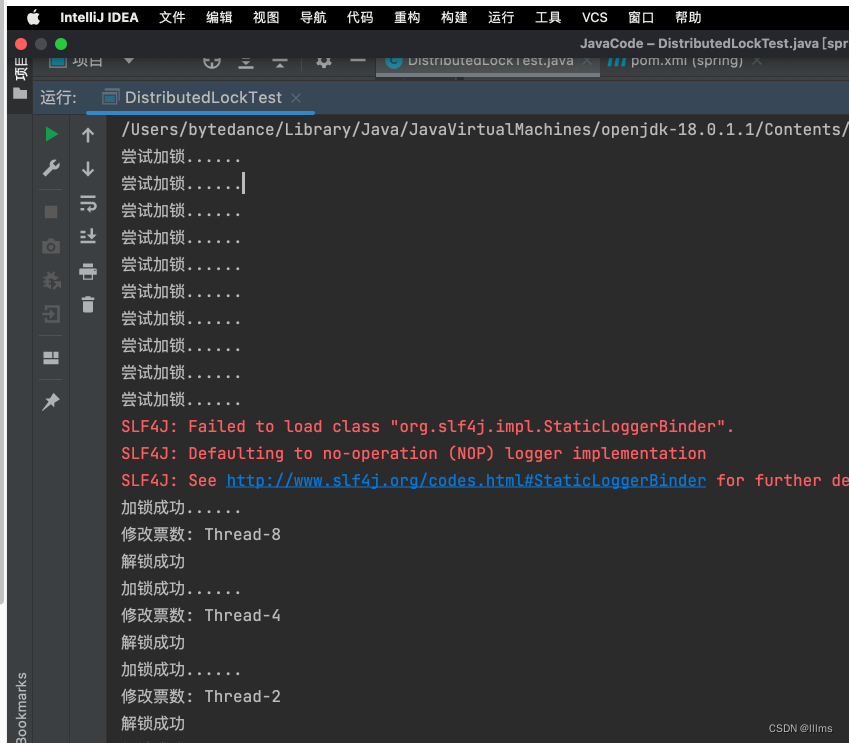Open run configuration wrench icon
Screen dimensions: 849x743
[51, 169]
